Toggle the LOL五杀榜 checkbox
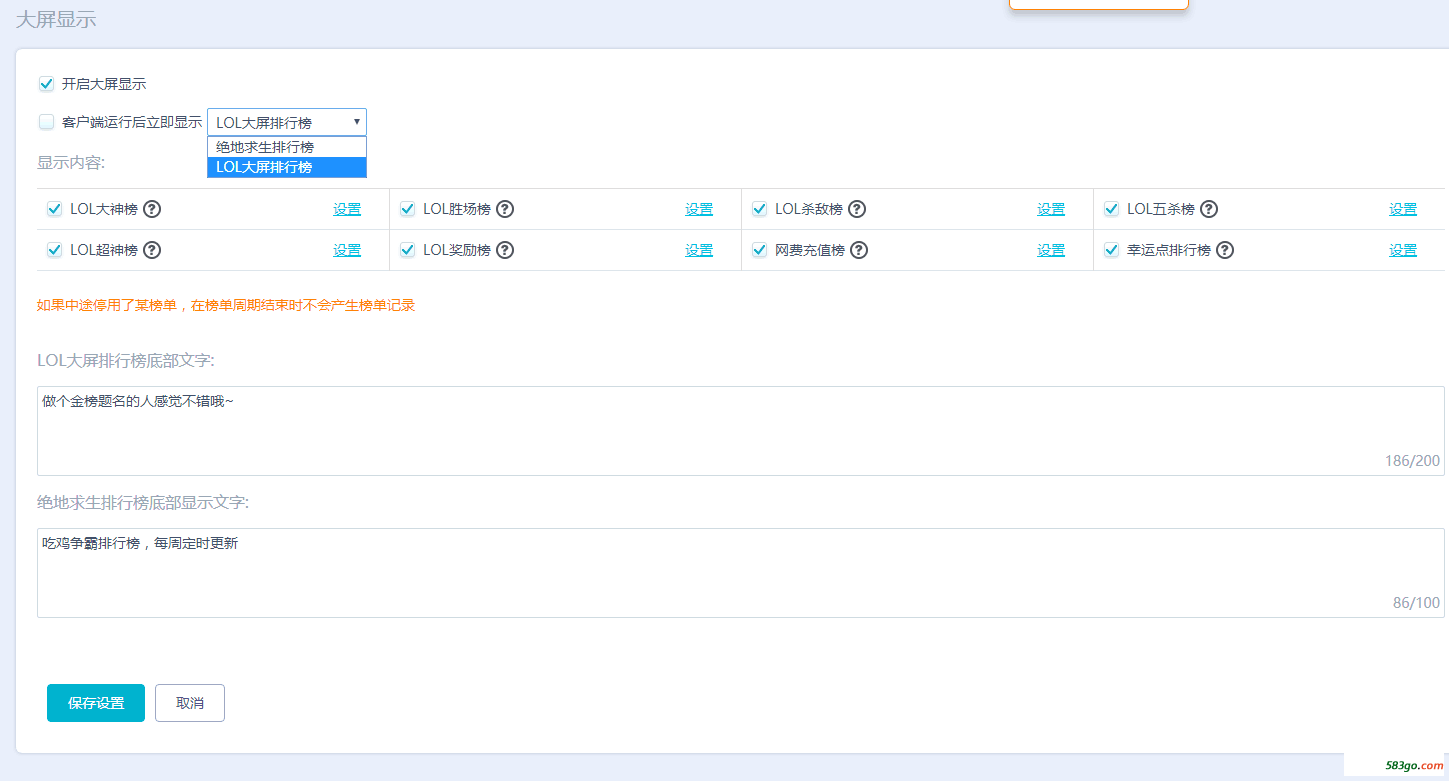The image size is (1449, 781). [1112, 209]
